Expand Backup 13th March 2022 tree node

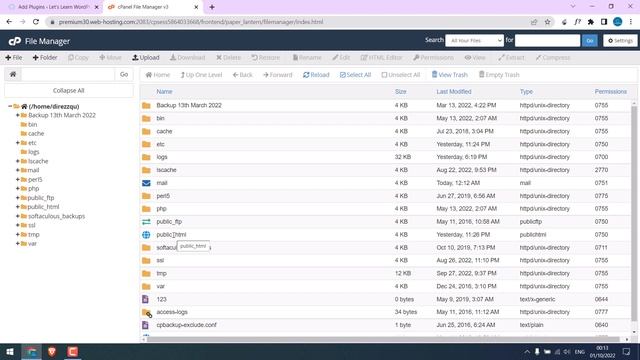[18, 115]
